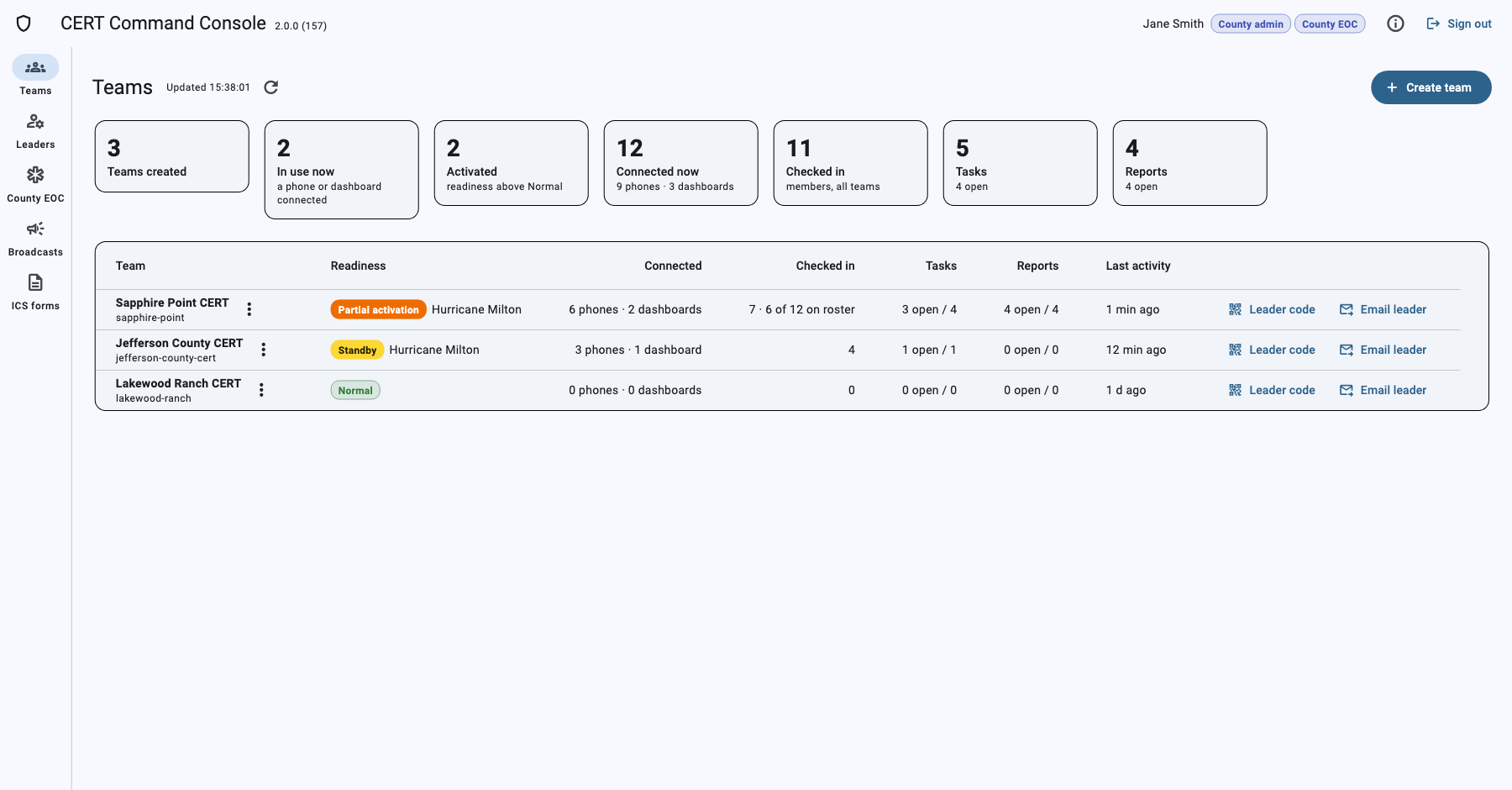
Task: Select the Reports summary card
Action: (x=1190, y=163)
